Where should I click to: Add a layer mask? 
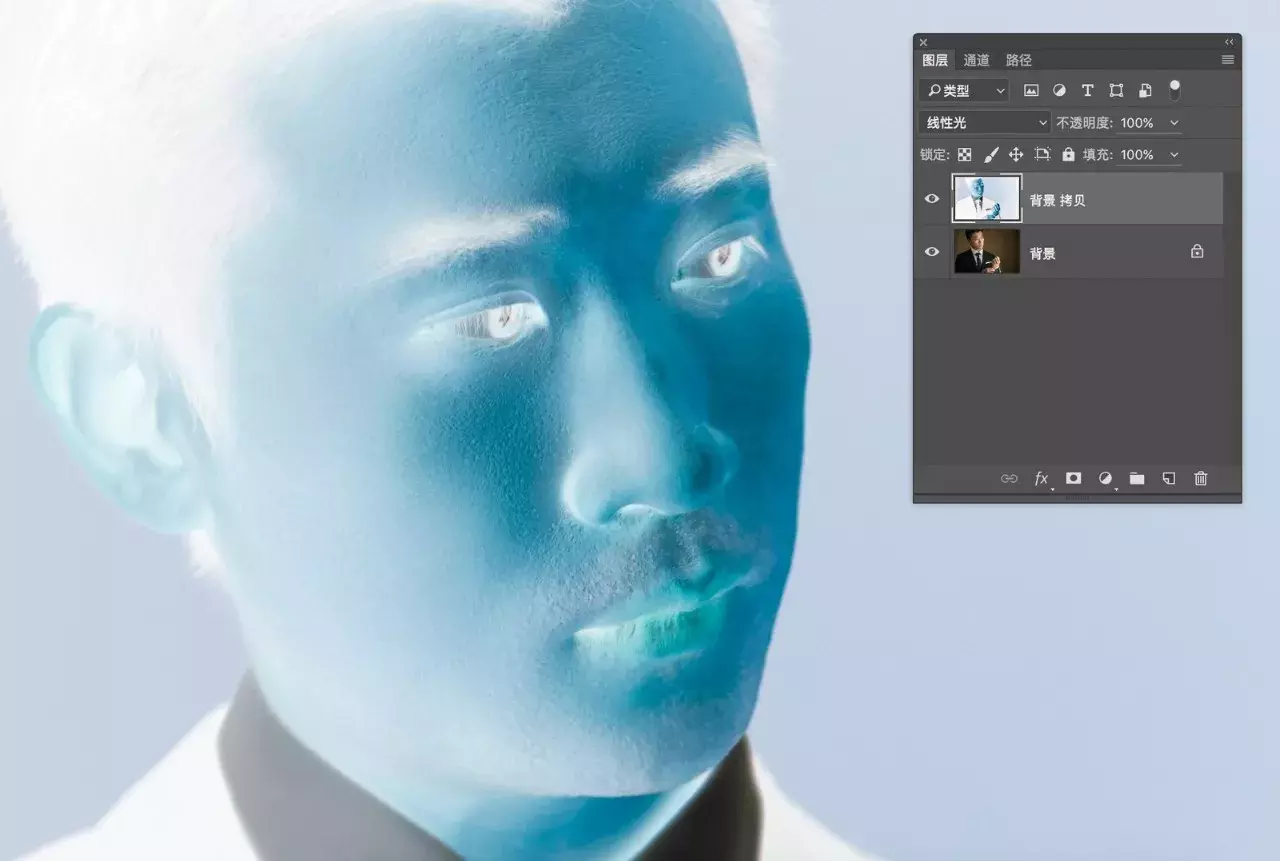pos(1073,479)
